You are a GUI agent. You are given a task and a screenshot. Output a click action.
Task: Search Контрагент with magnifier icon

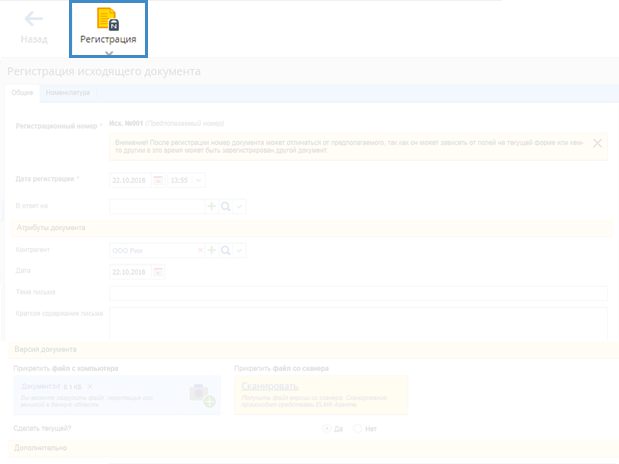coord(225,250)
